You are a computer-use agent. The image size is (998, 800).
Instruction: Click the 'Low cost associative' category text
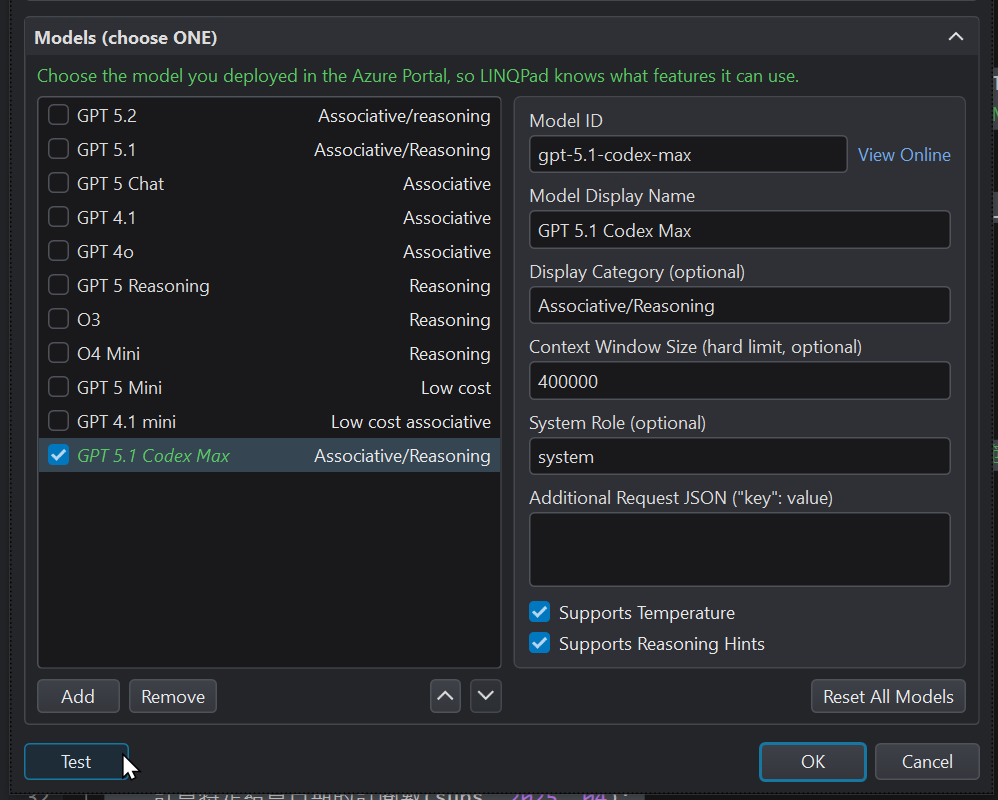411,422
